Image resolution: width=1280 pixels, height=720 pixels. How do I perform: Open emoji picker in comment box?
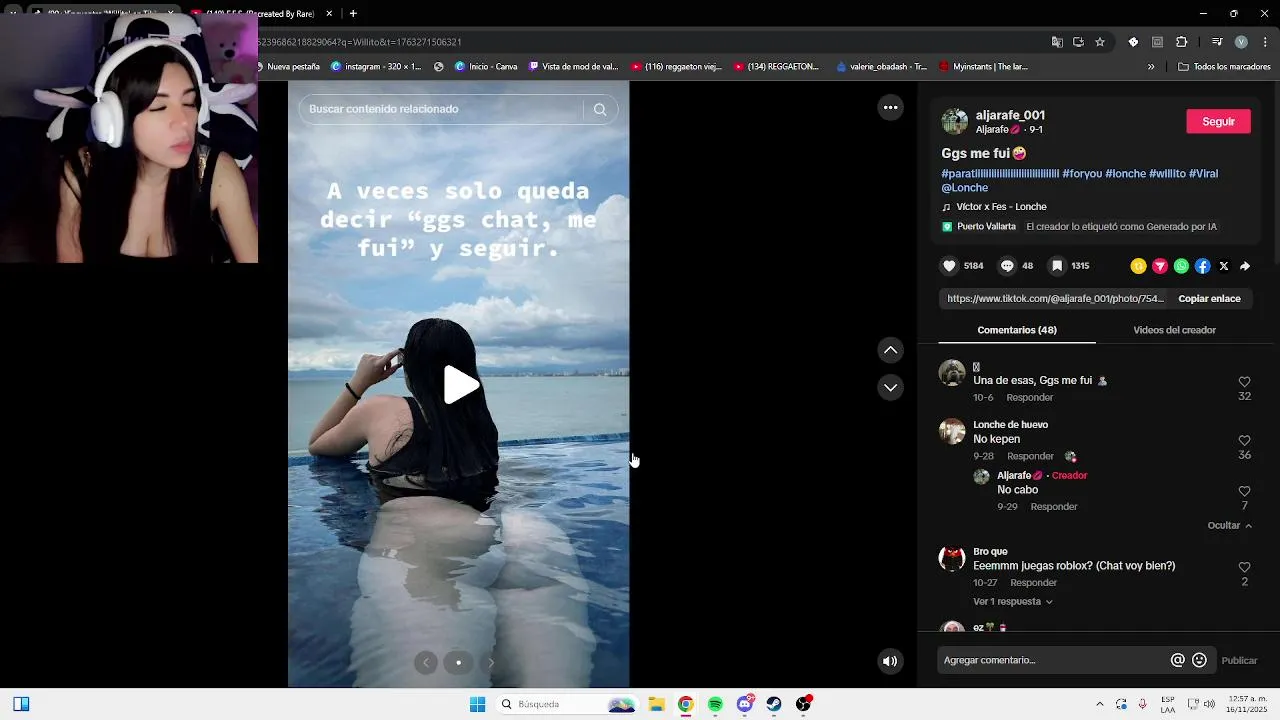point(1199,661)
